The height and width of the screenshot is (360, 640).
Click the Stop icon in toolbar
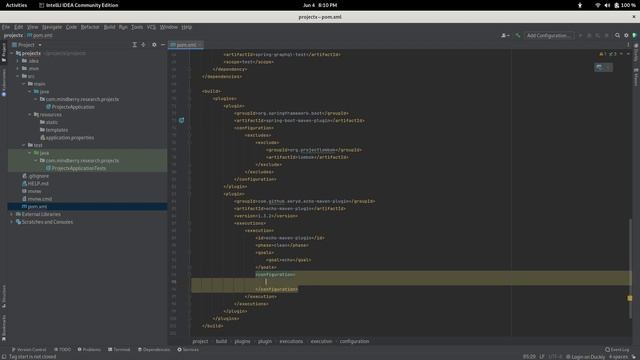tap(607, 36)
